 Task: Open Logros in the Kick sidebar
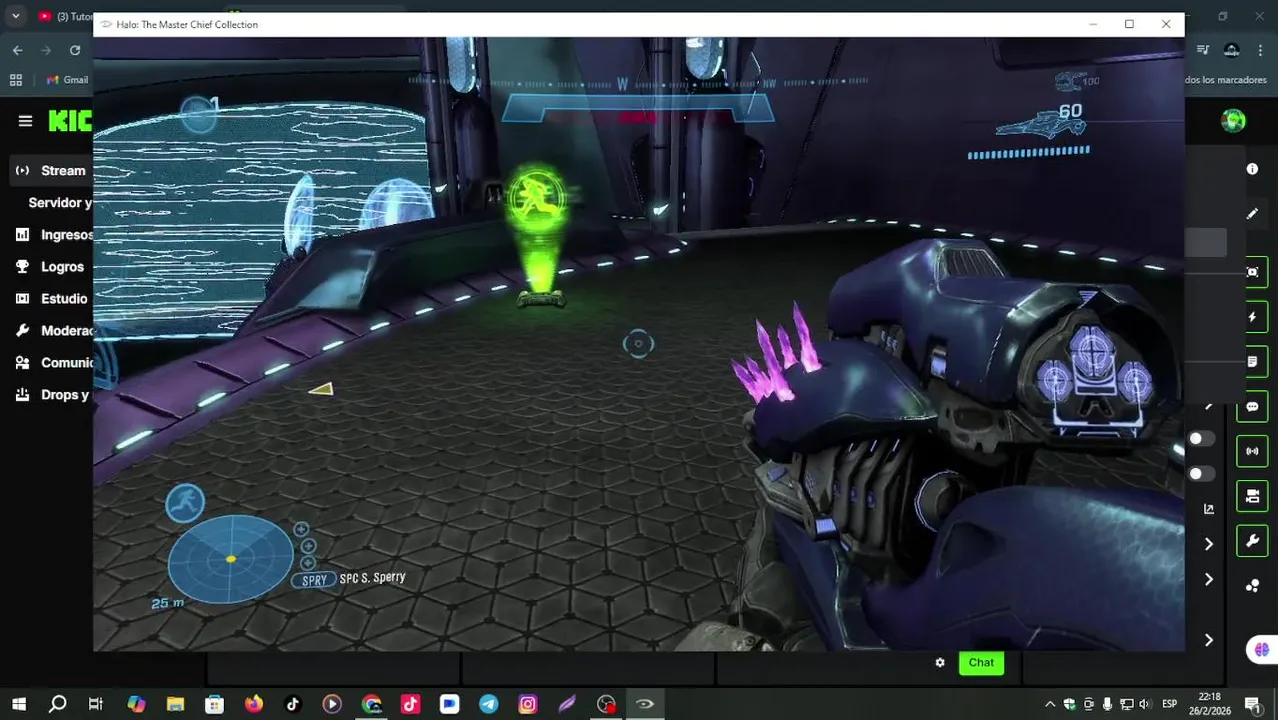click(50, 266)
